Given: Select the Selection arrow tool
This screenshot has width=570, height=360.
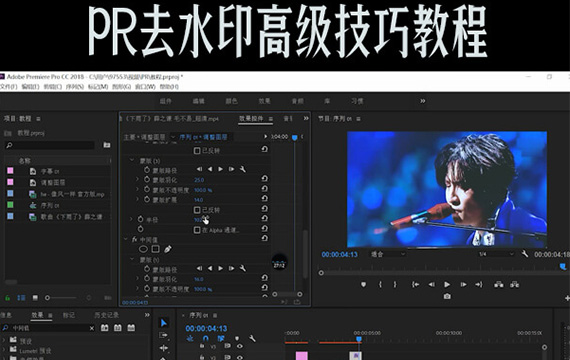Looking at the screenshot, I should (164, 323).
